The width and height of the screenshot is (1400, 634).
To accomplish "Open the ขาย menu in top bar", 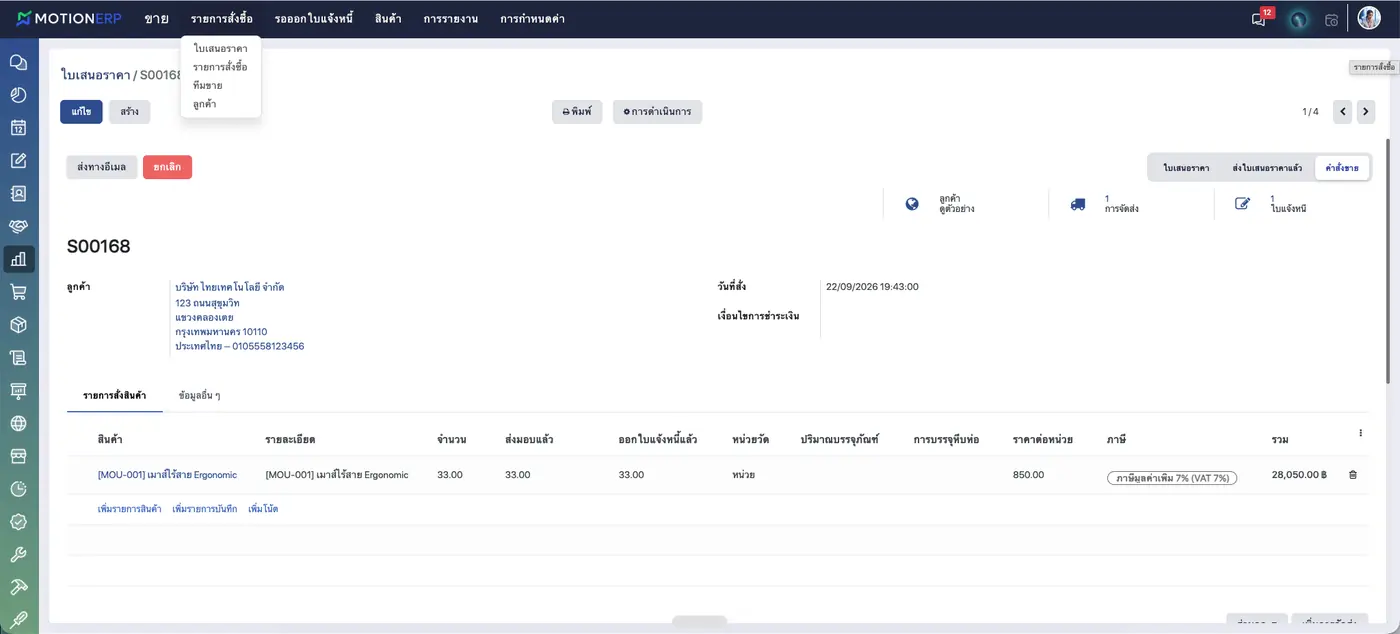I will tap(156, 19).
